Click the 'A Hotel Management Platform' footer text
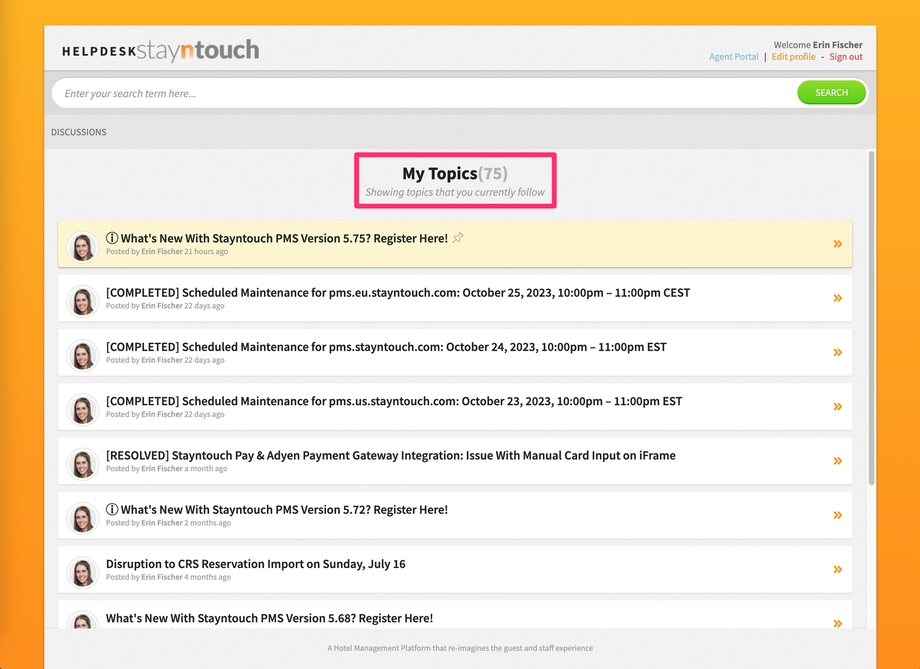Image resolution: width=920 pixels, height=669 pixels. (460, 648)
